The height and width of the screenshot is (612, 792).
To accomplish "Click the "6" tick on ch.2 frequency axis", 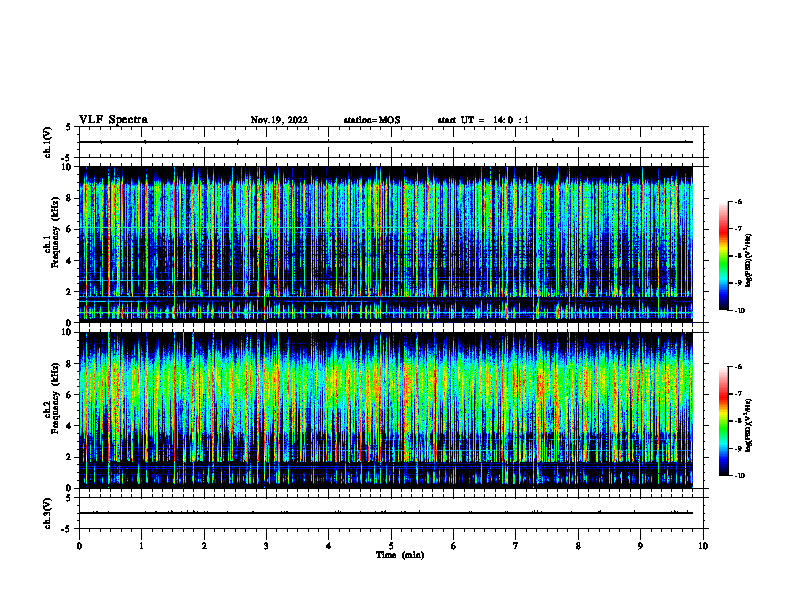I will coord(70,395).
